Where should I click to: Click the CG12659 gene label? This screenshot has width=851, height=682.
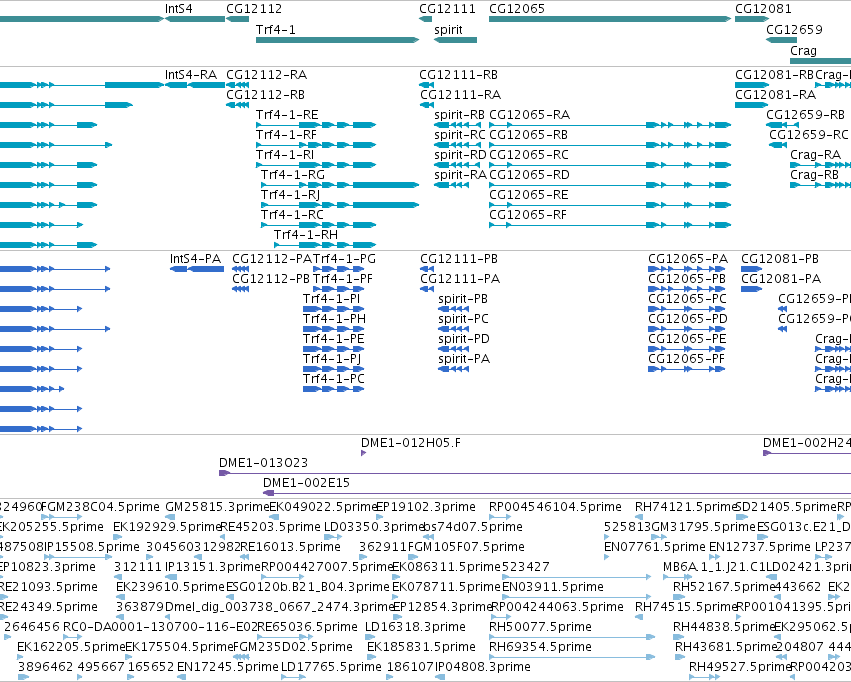[x=794, y=29]
